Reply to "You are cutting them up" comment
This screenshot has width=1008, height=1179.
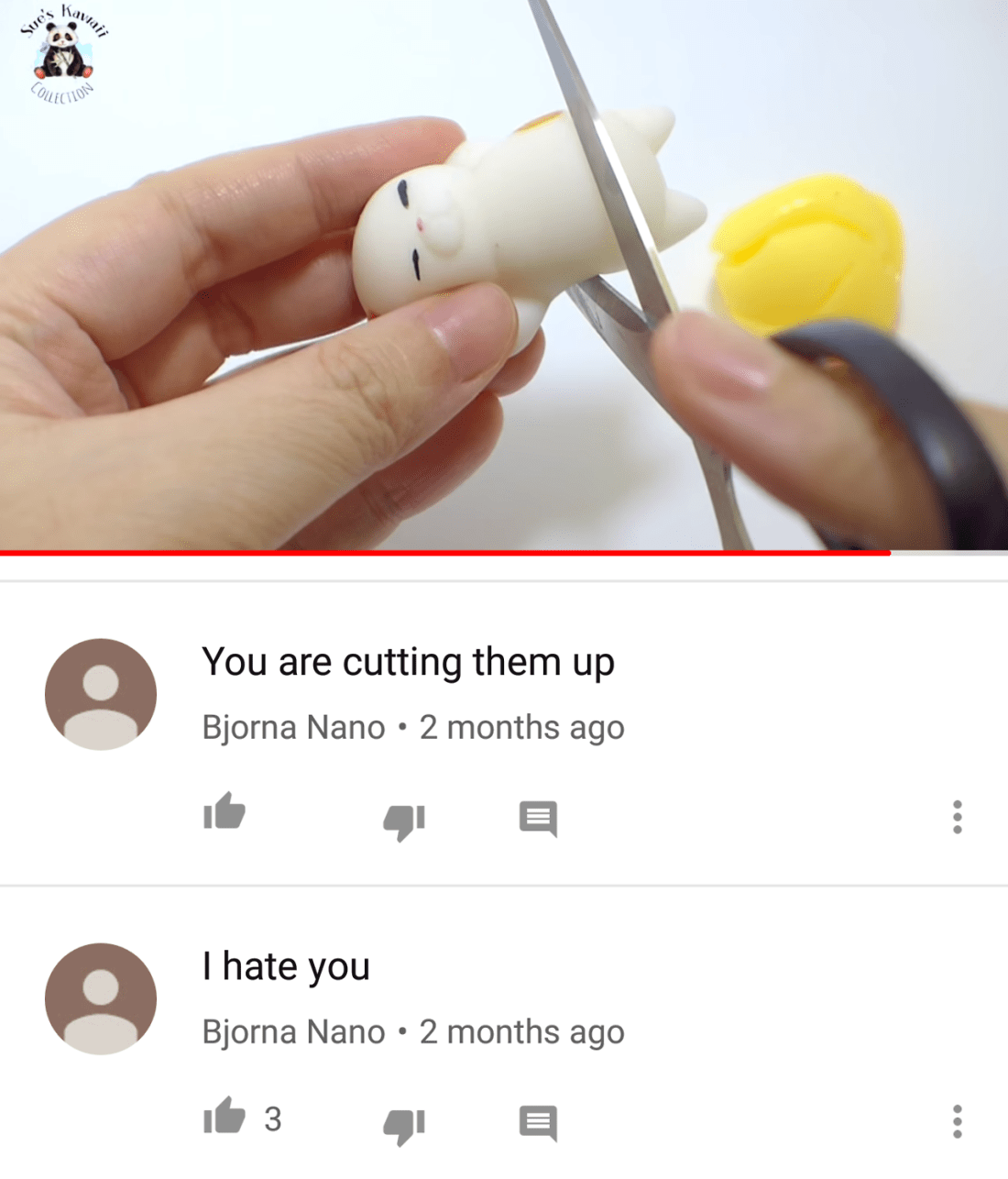pos(538,819)
